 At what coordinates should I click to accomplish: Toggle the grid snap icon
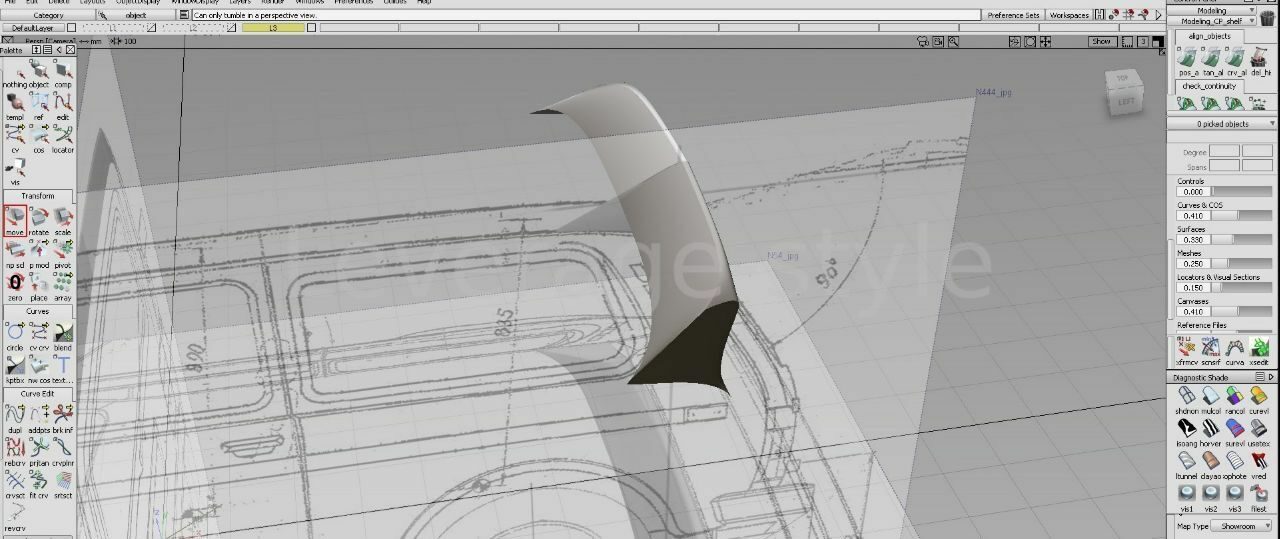pos(1130,15)
